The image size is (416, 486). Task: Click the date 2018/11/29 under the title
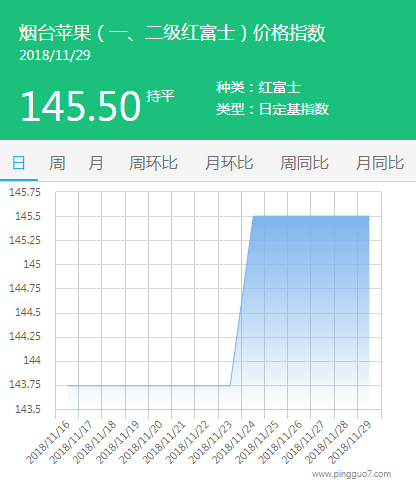pyautogui.click(x=55, y=55)
